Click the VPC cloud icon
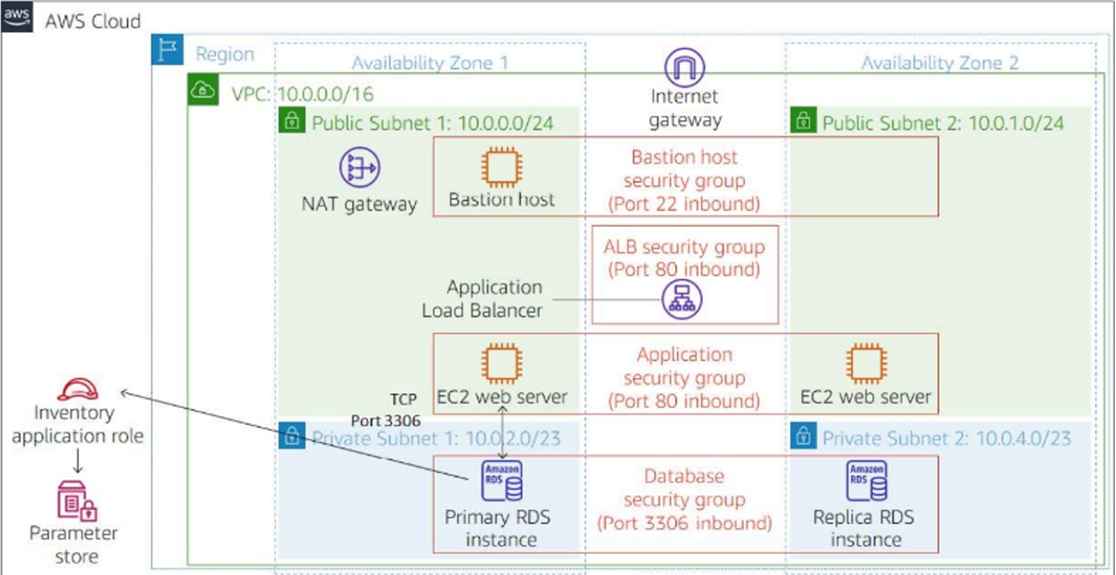 point(203,91)
